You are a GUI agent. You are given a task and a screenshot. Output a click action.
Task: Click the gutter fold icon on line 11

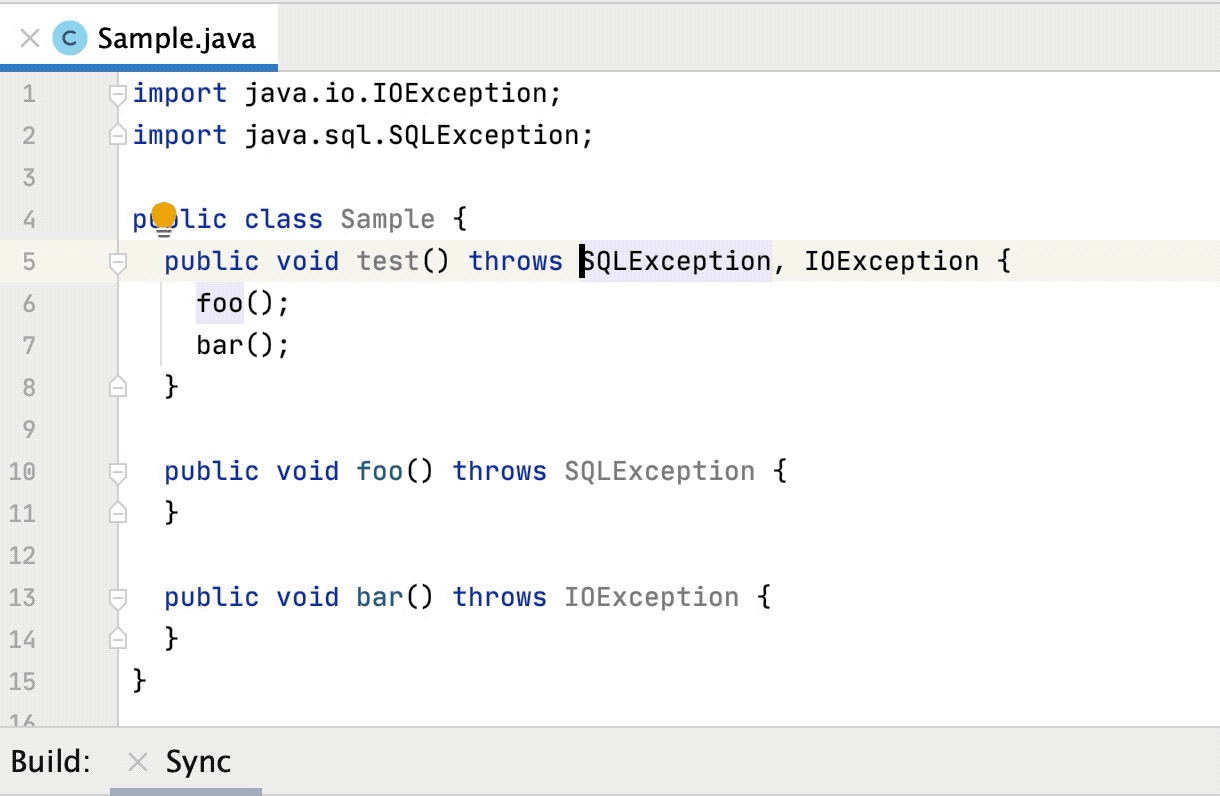click(x=117, y=512)
